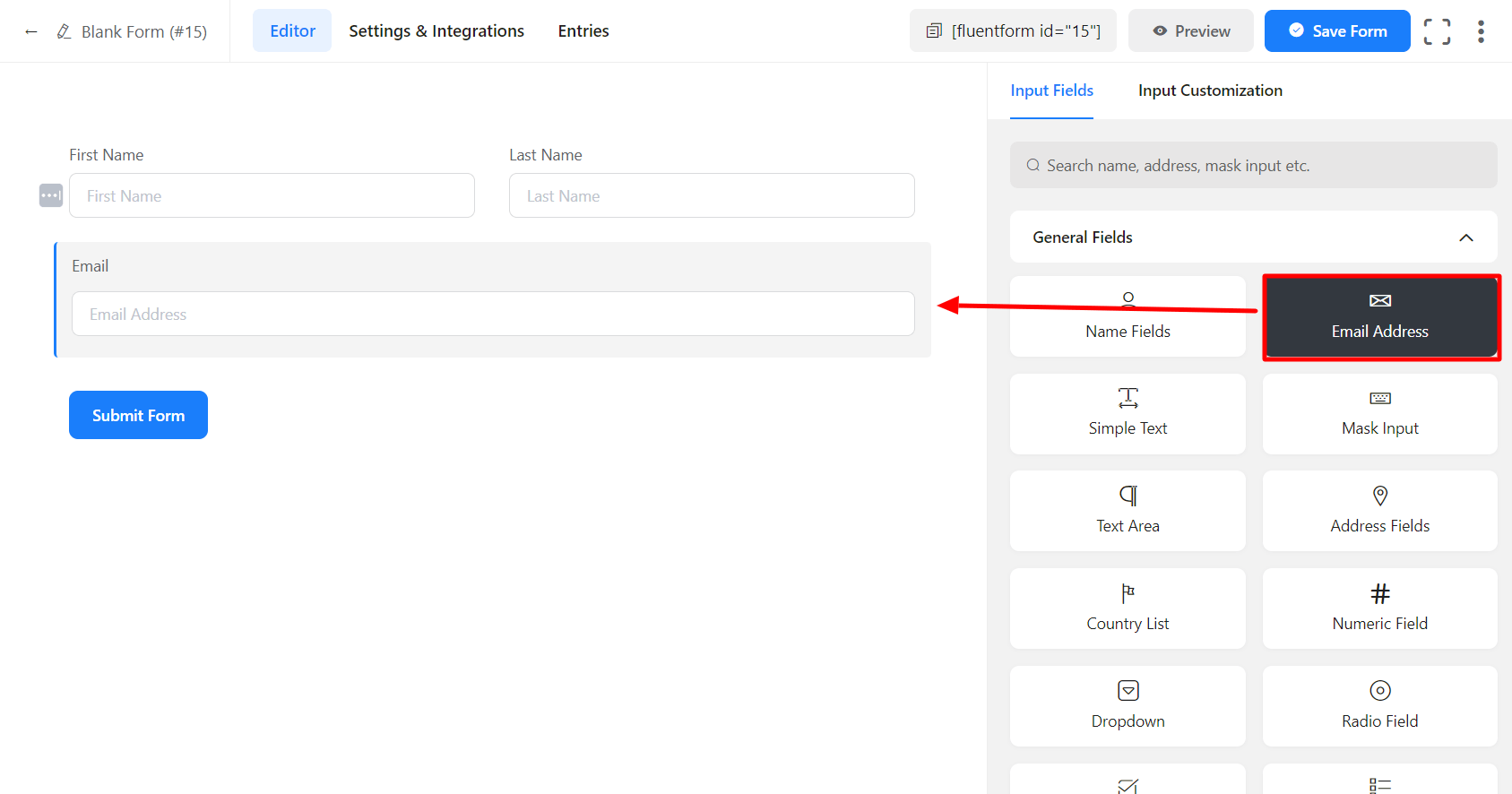The image size is (1512, 794).
Task: Click the fullscreen toggle icon
Action: click(x=1437, y=31)
